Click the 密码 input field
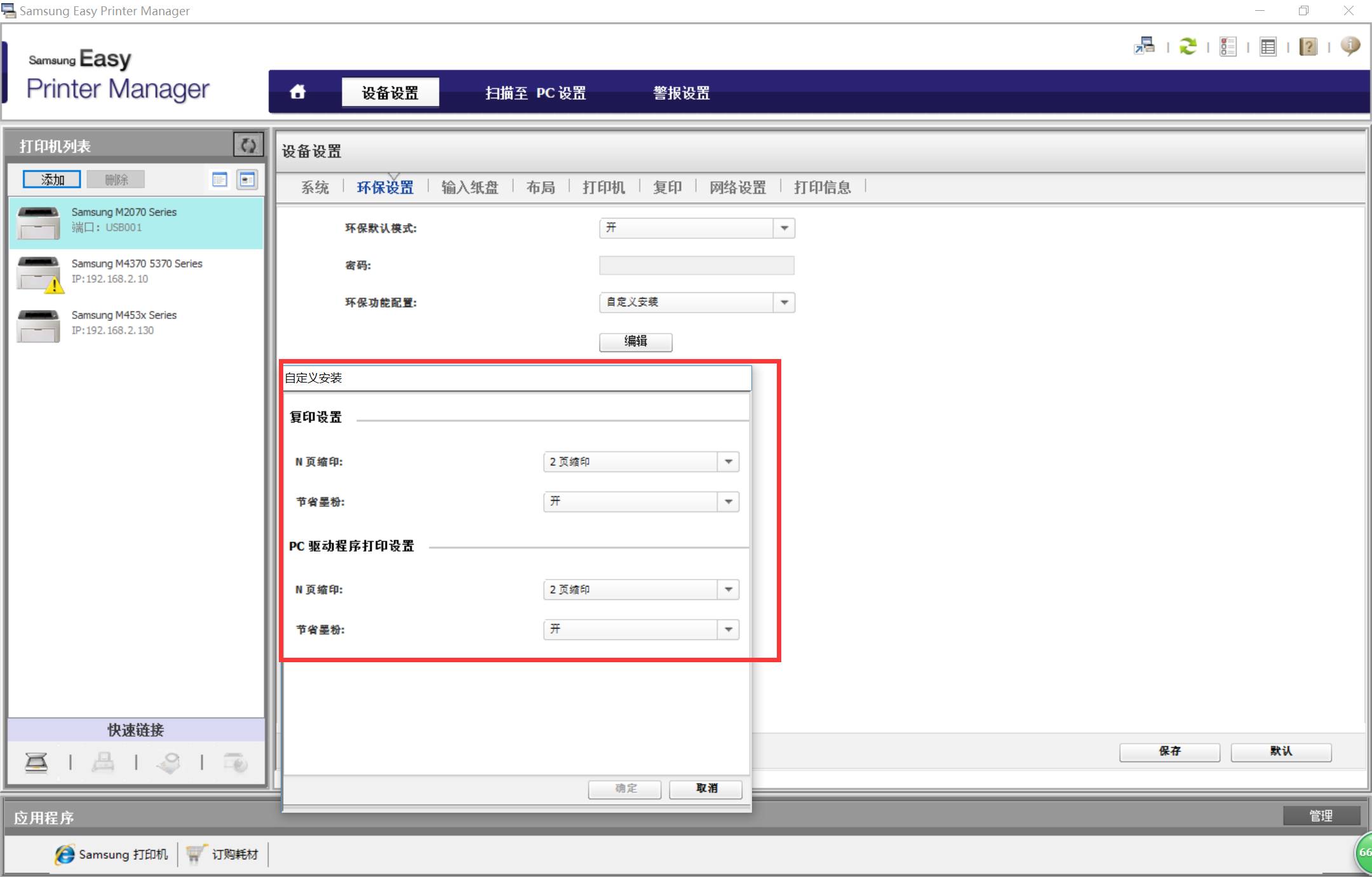The height and width of the screenshot is (877, 1372). (x=697, y=266)
